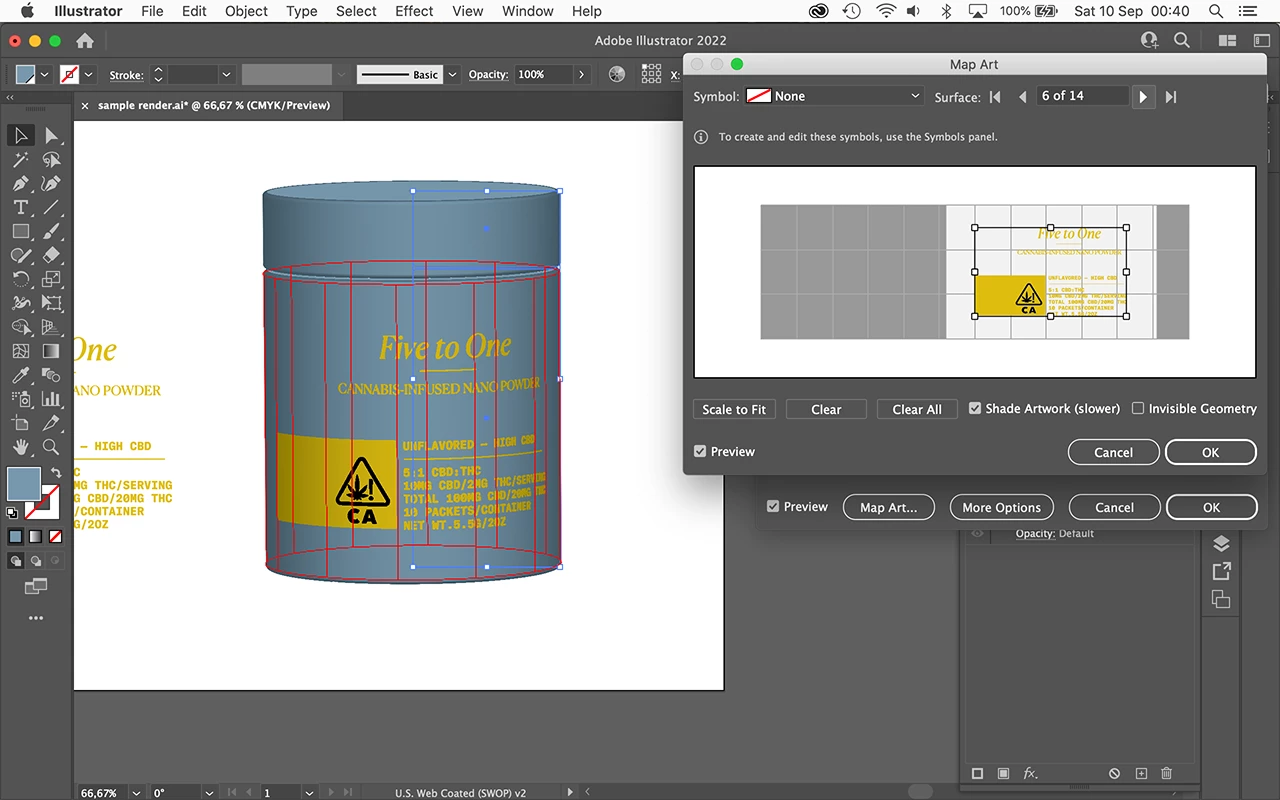
Task: Open the Arrange Documents icon
Action: 1227,41
